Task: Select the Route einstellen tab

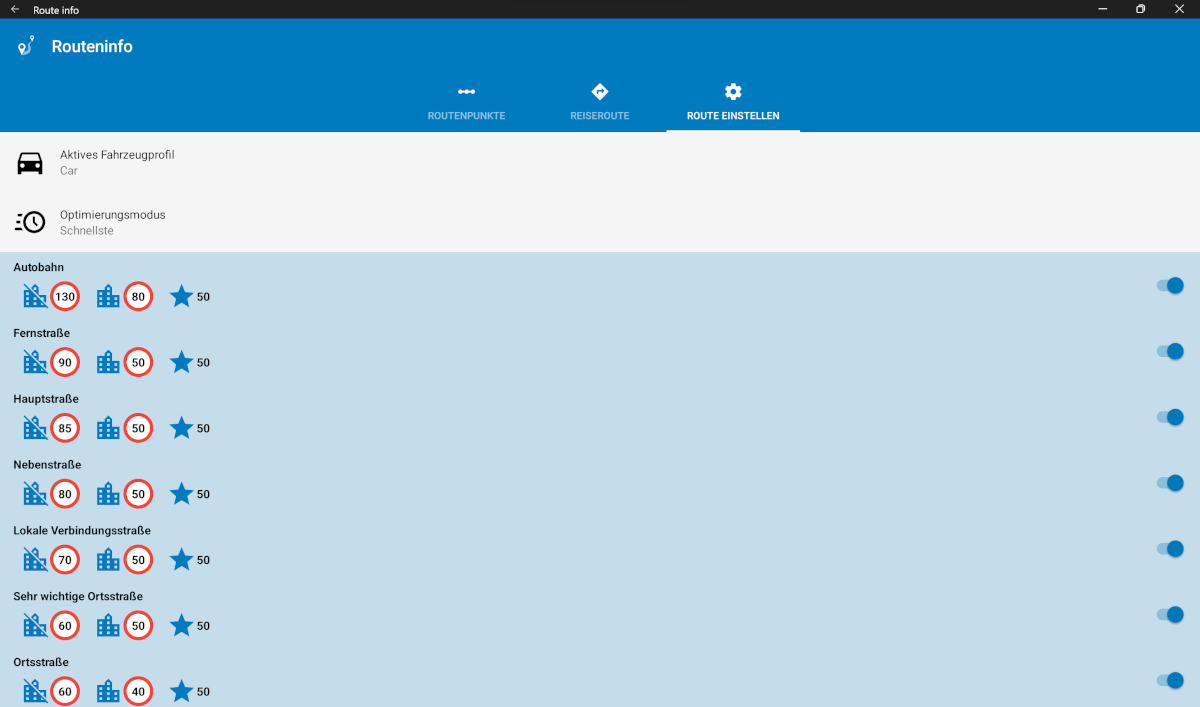Action: (x=733, y=103)
